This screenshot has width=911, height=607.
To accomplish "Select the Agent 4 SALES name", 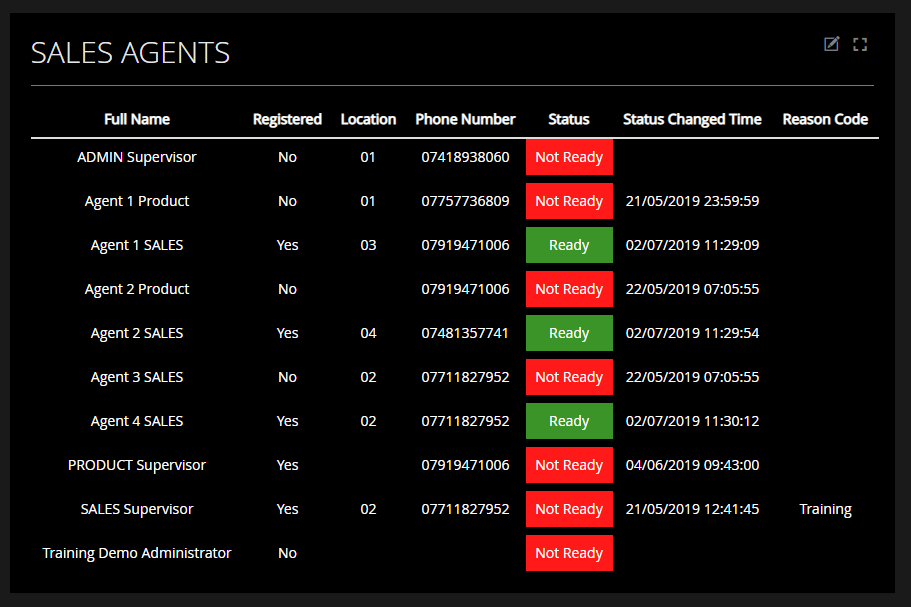I will tap(137, 421).
